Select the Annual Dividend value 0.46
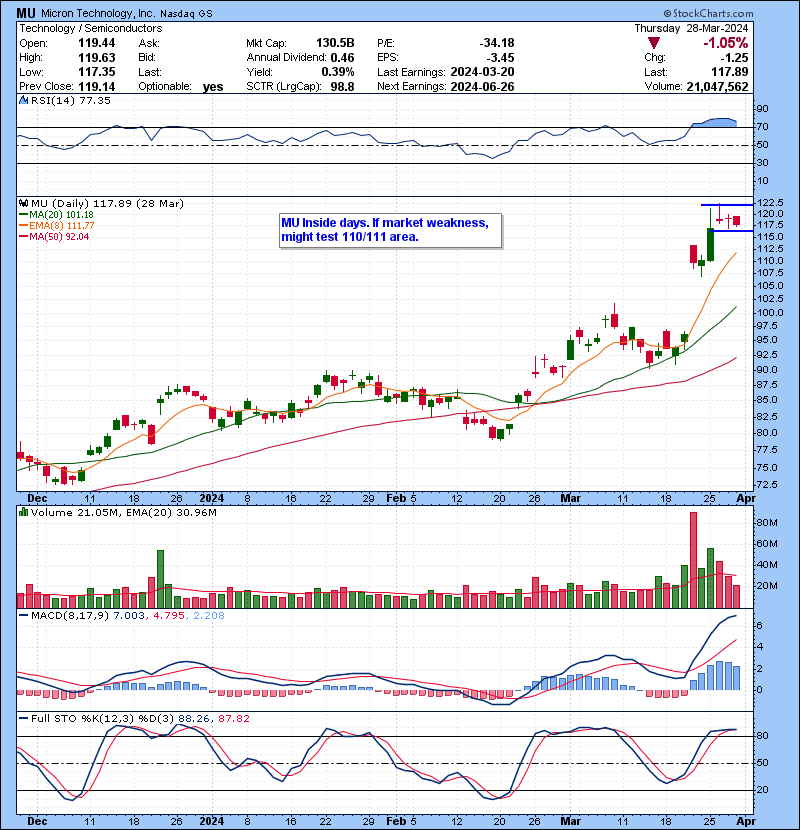This screenshot has width=800, height=830. point(343,57)
